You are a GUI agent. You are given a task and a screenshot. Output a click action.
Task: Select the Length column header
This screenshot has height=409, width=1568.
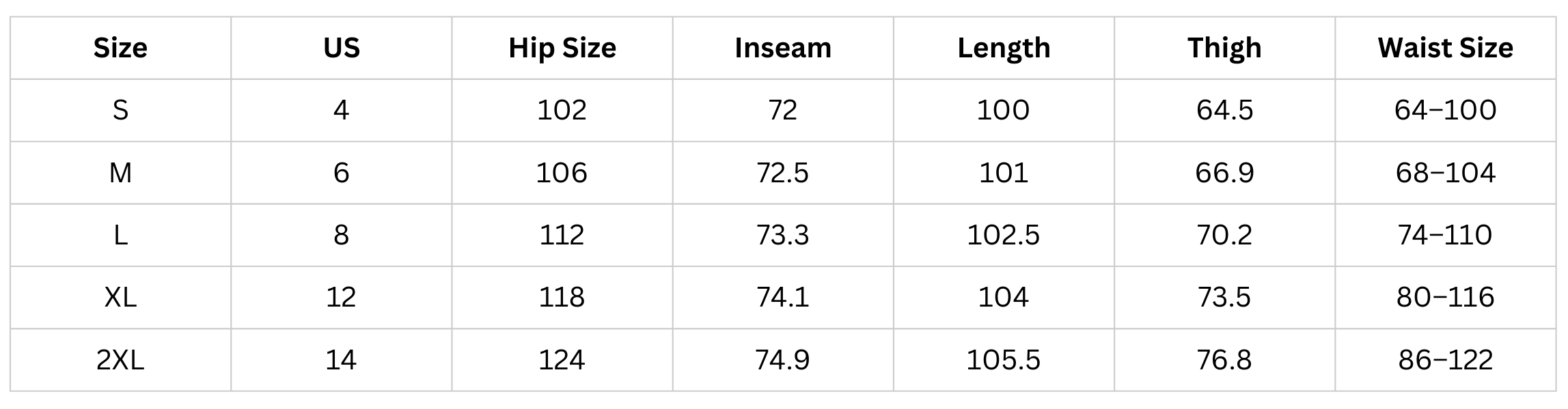pos(1004,48)
